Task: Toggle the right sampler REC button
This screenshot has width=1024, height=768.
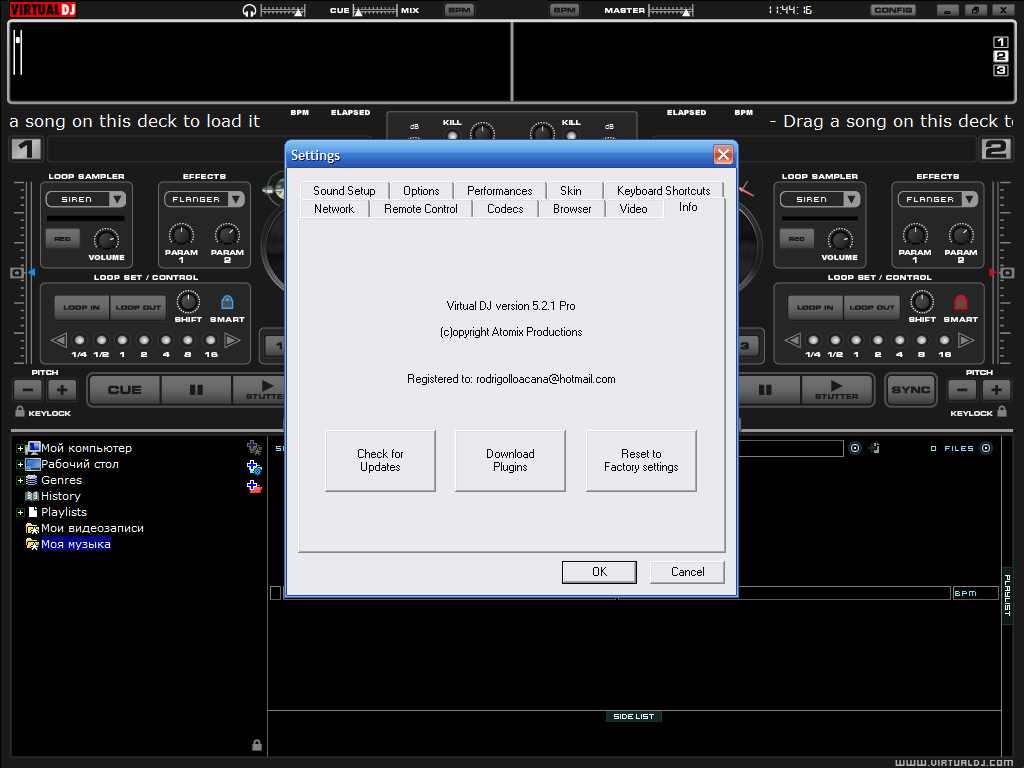Action: tap(797, 239)
